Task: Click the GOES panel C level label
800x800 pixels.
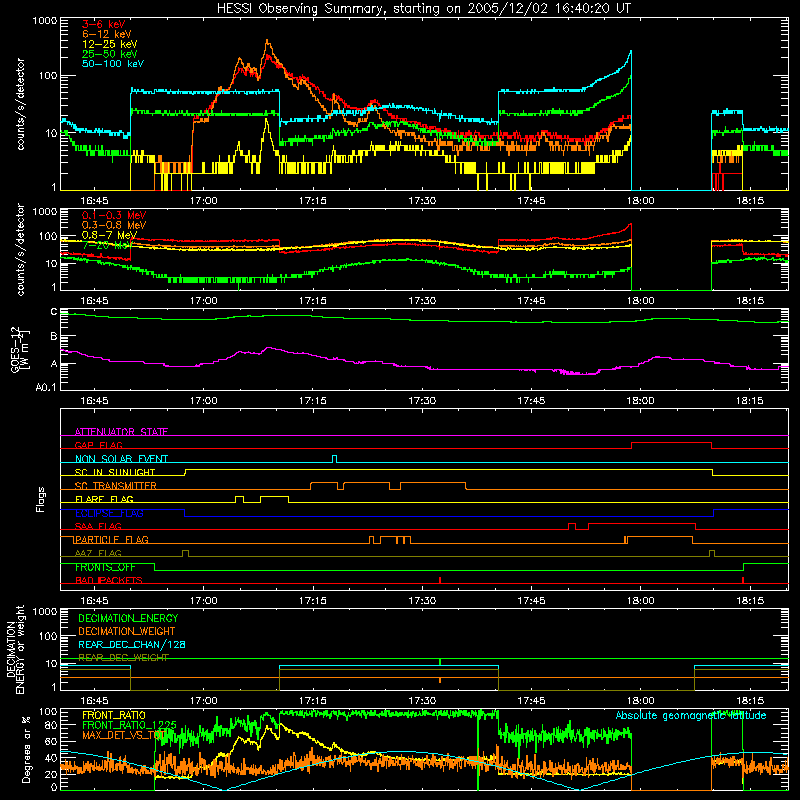Action: click(x=54, y=312)
